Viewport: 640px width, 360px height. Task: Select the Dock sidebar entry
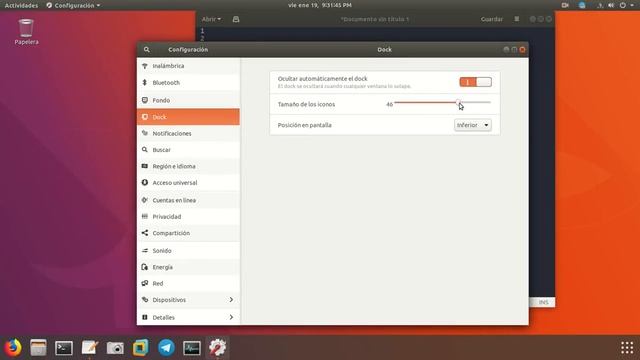coord(188,117)
